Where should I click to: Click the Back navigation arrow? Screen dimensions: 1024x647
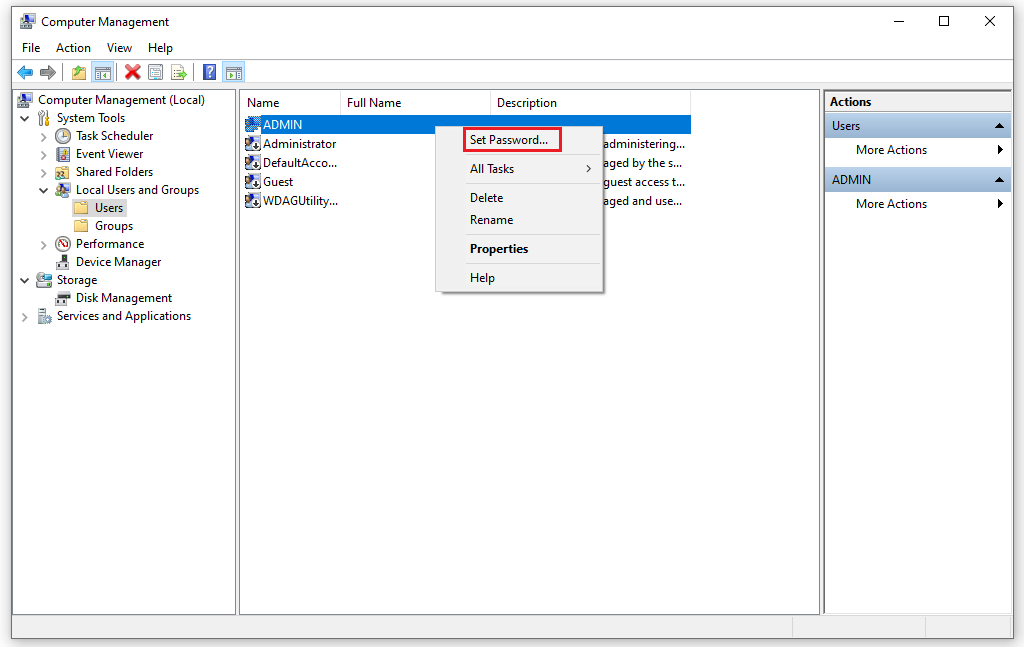tap(24, 71)
